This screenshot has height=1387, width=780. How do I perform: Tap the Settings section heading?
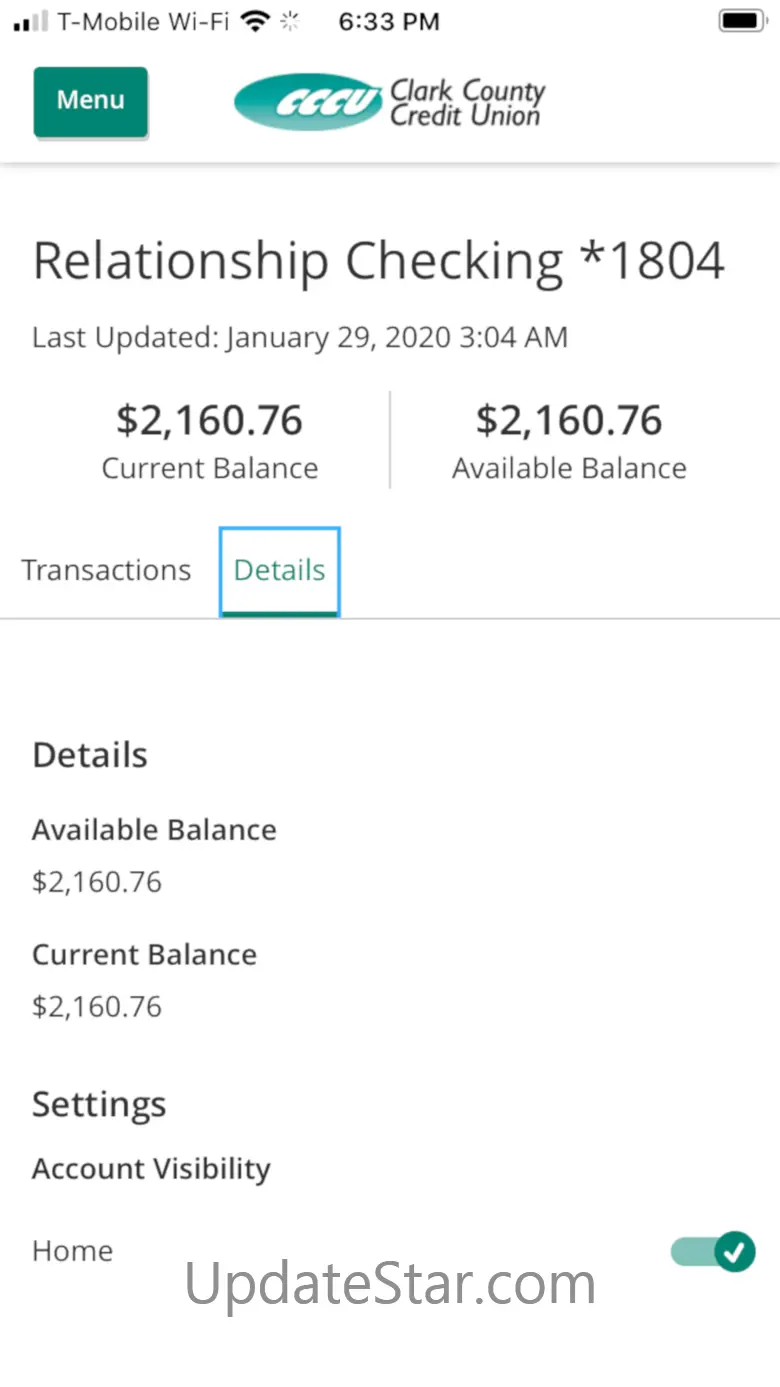tap(99, 1105)
